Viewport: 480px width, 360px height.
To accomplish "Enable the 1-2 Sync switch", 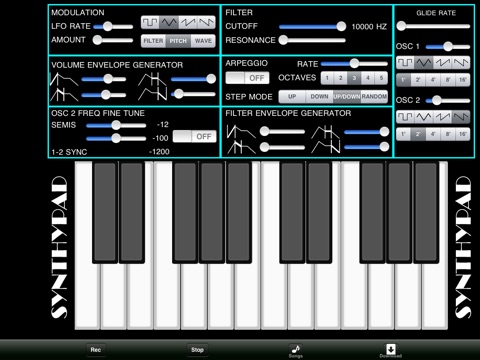I will point(195,136).
